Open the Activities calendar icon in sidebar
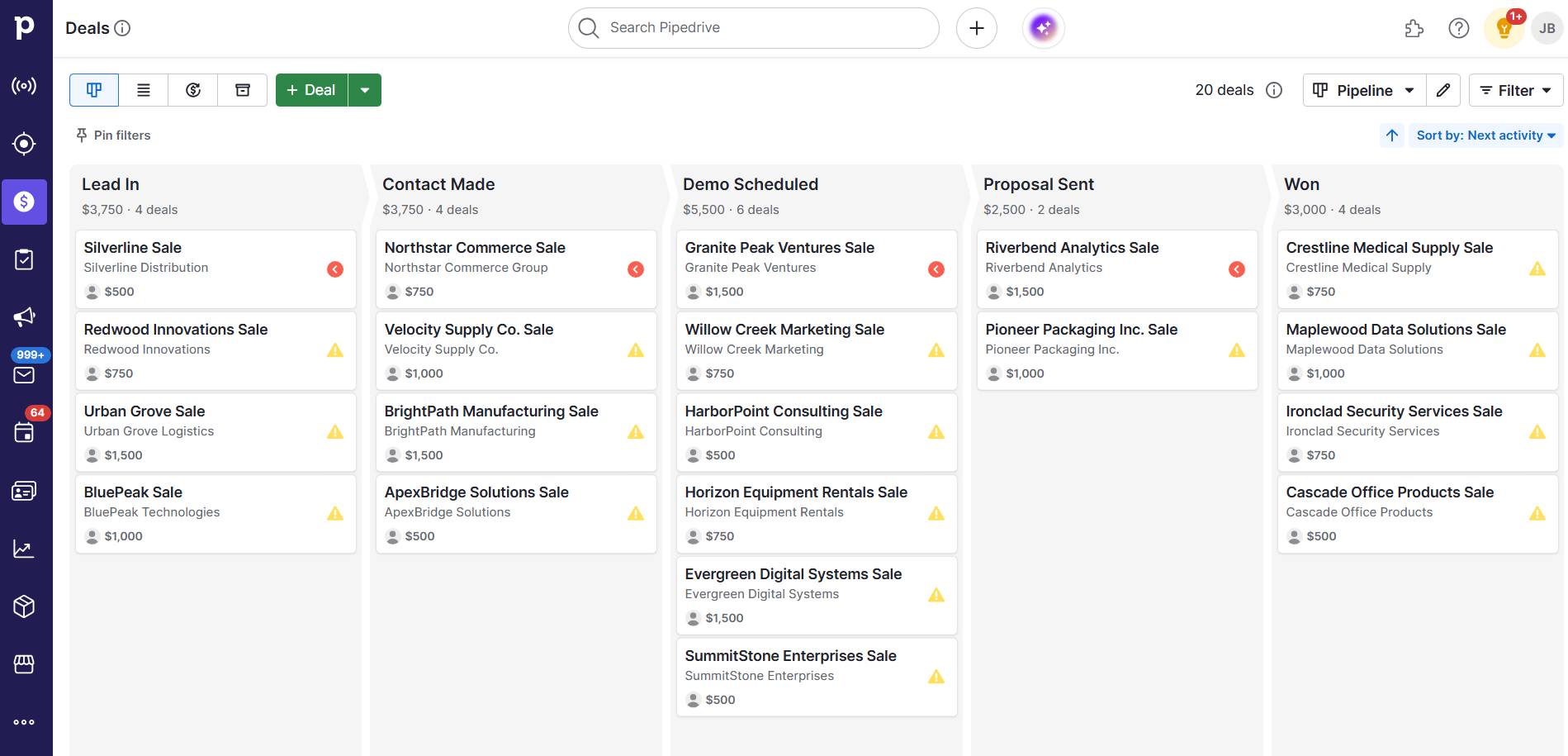Image resolution: width=1568 pixels, height=756 pixels. coord(25,432)
